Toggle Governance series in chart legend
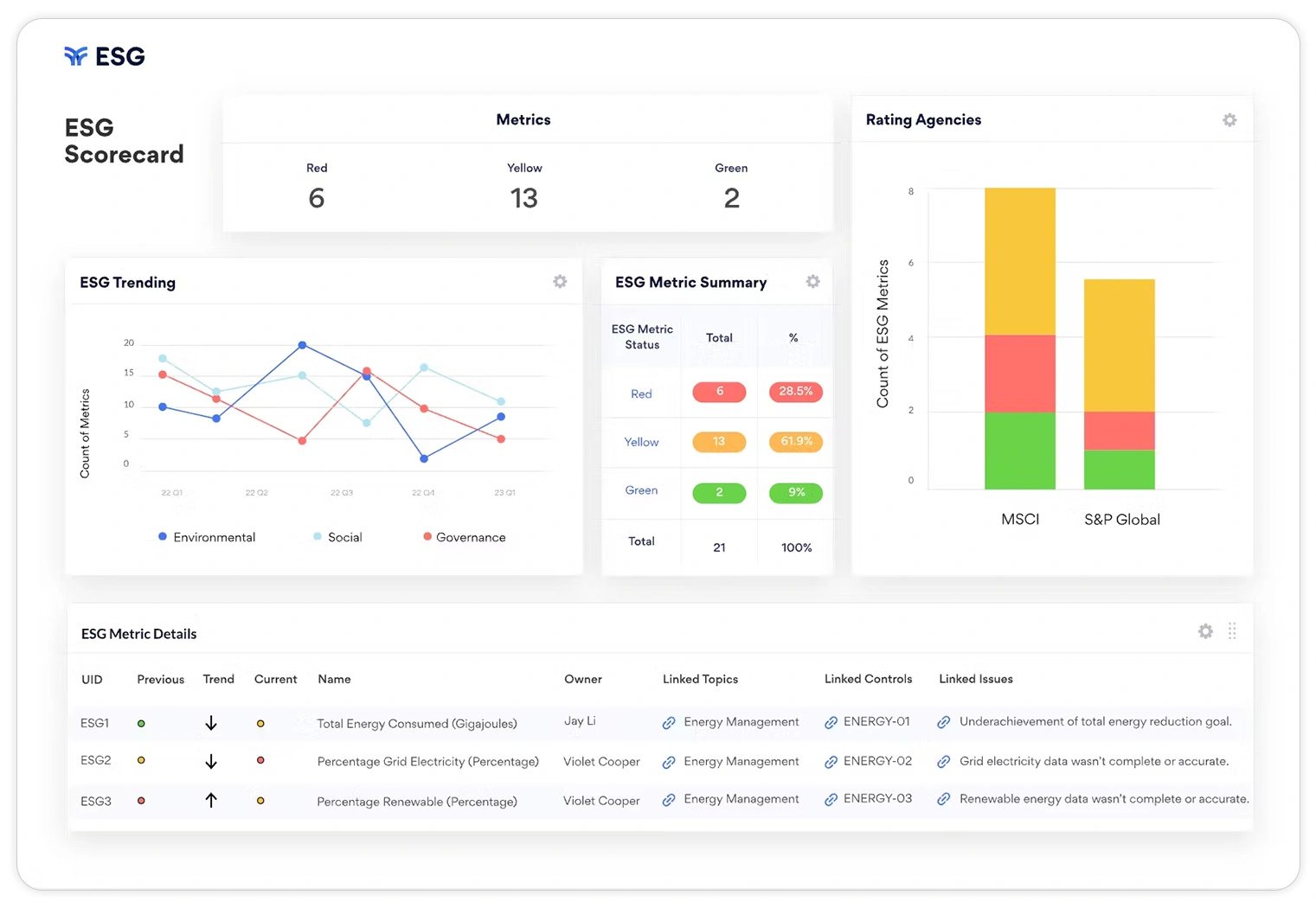Viewport: 1316px width, 908px height. tap(464, 537)
